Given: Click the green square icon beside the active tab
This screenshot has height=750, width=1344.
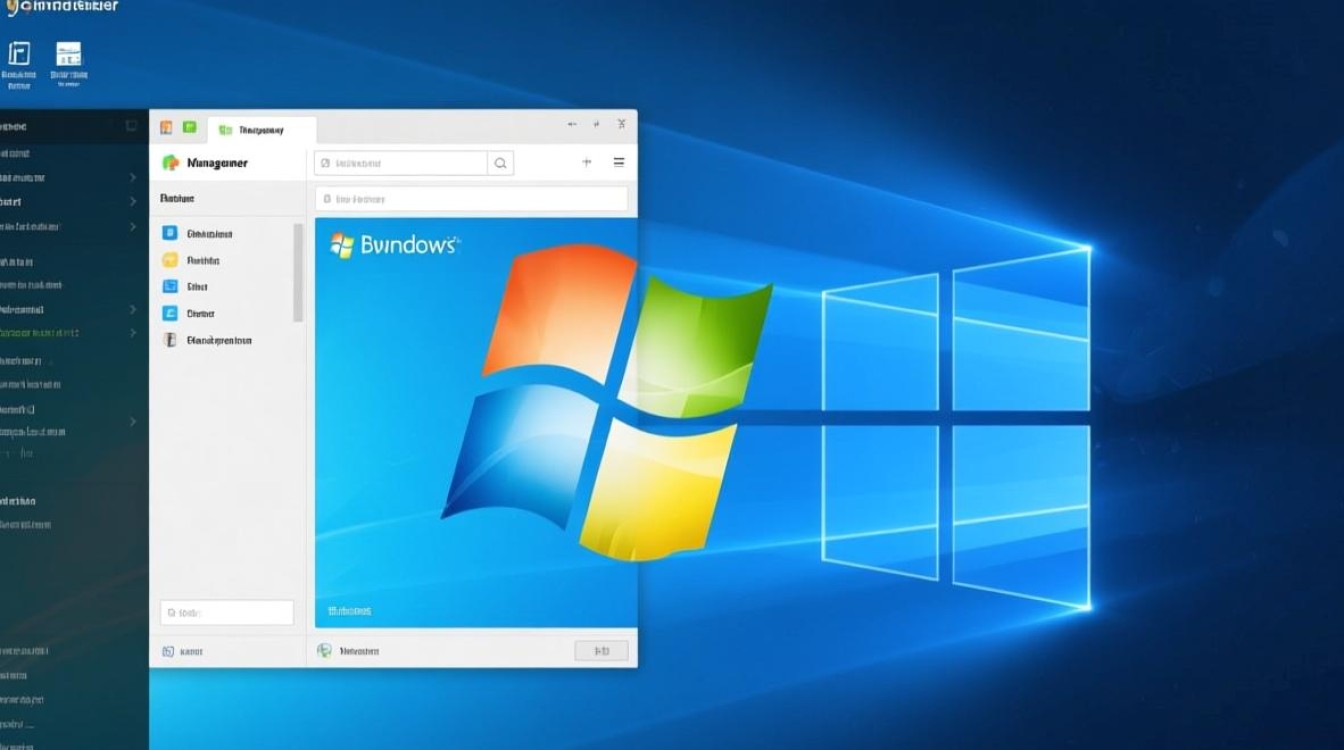Looking at the screenshot, I should tap(189, 127).
